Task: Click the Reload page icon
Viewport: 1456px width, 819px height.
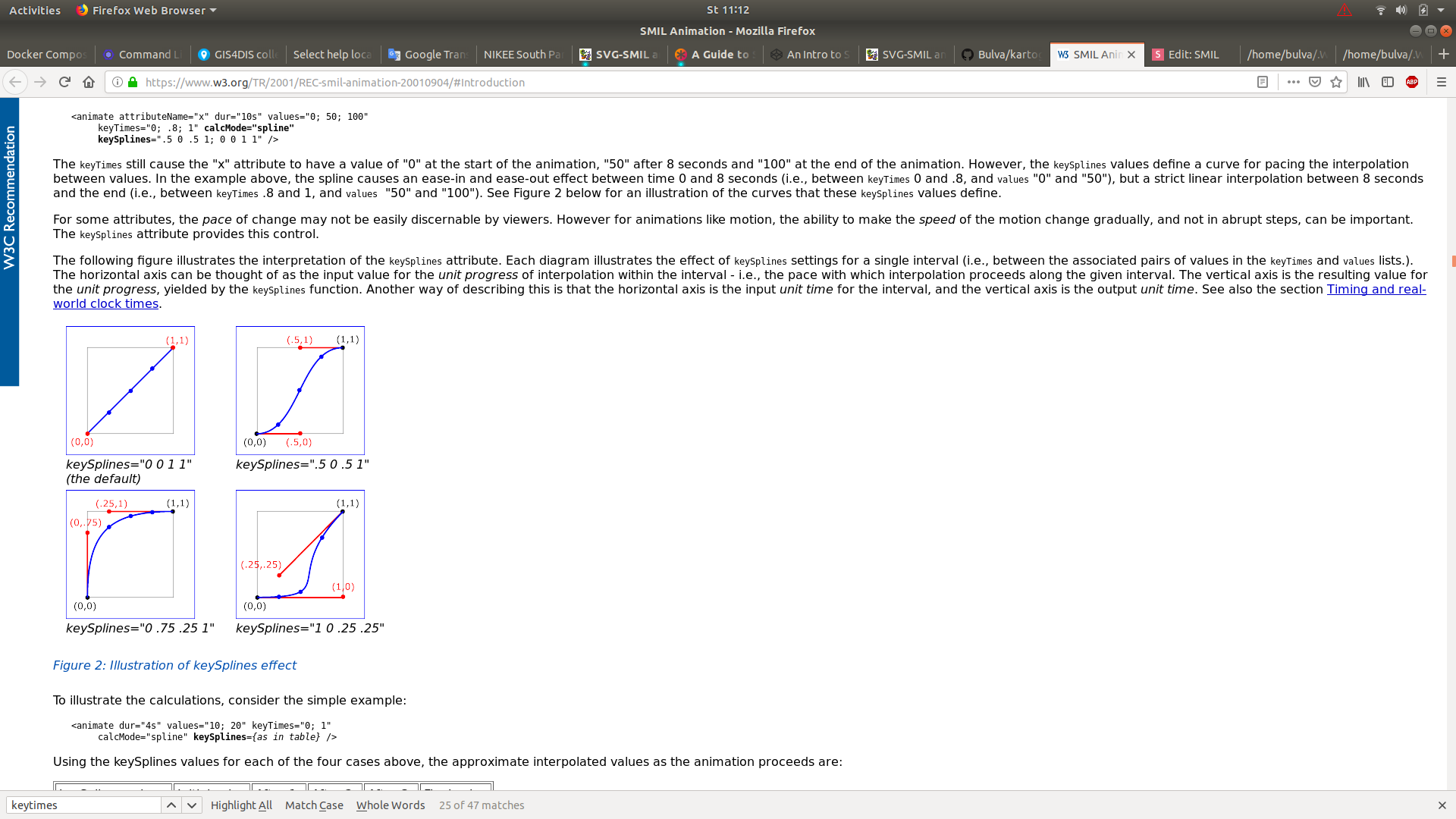Action: 64,82
